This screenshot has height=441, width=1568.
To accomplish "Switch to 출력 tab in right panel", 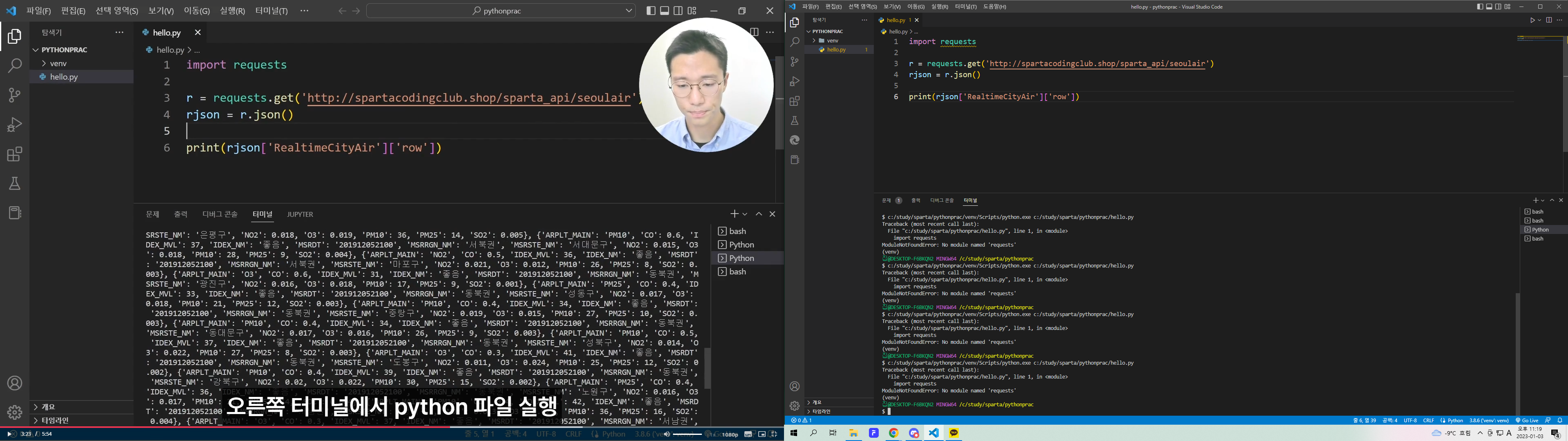I will pos(915,200).
